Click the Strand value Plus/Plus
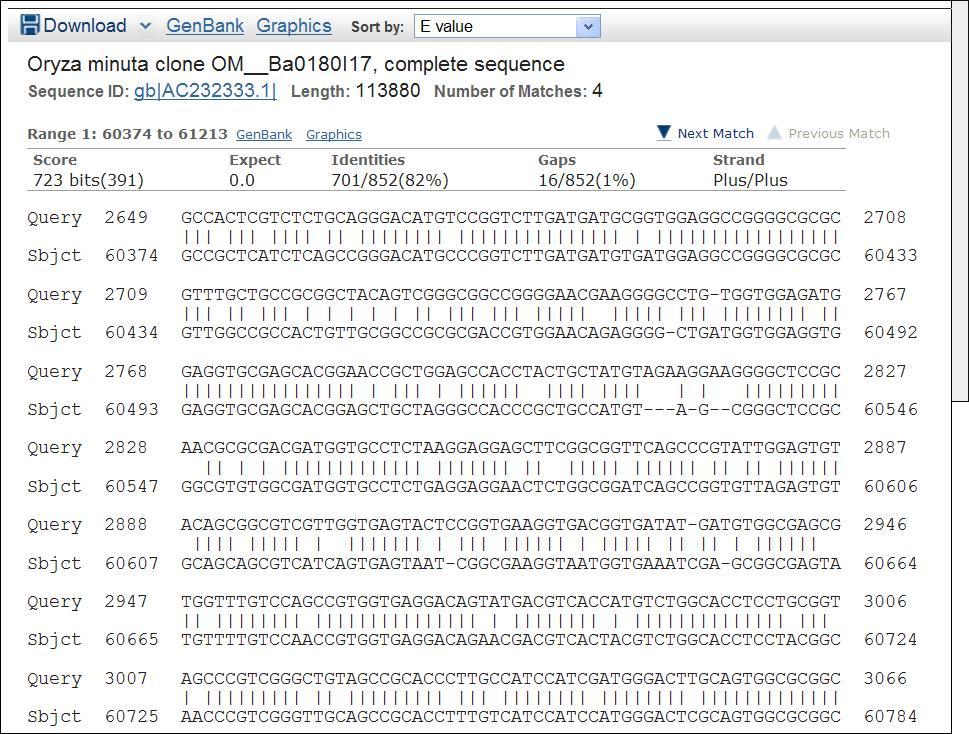 click(x=750, y=180)
